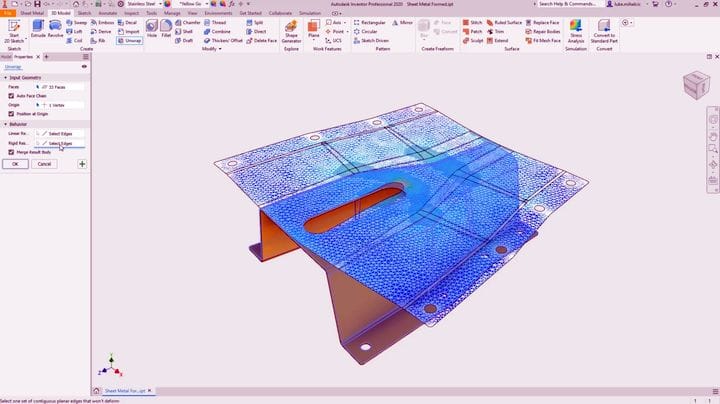
Task: Open the Shape Generator tool
Action: point(291,28)
